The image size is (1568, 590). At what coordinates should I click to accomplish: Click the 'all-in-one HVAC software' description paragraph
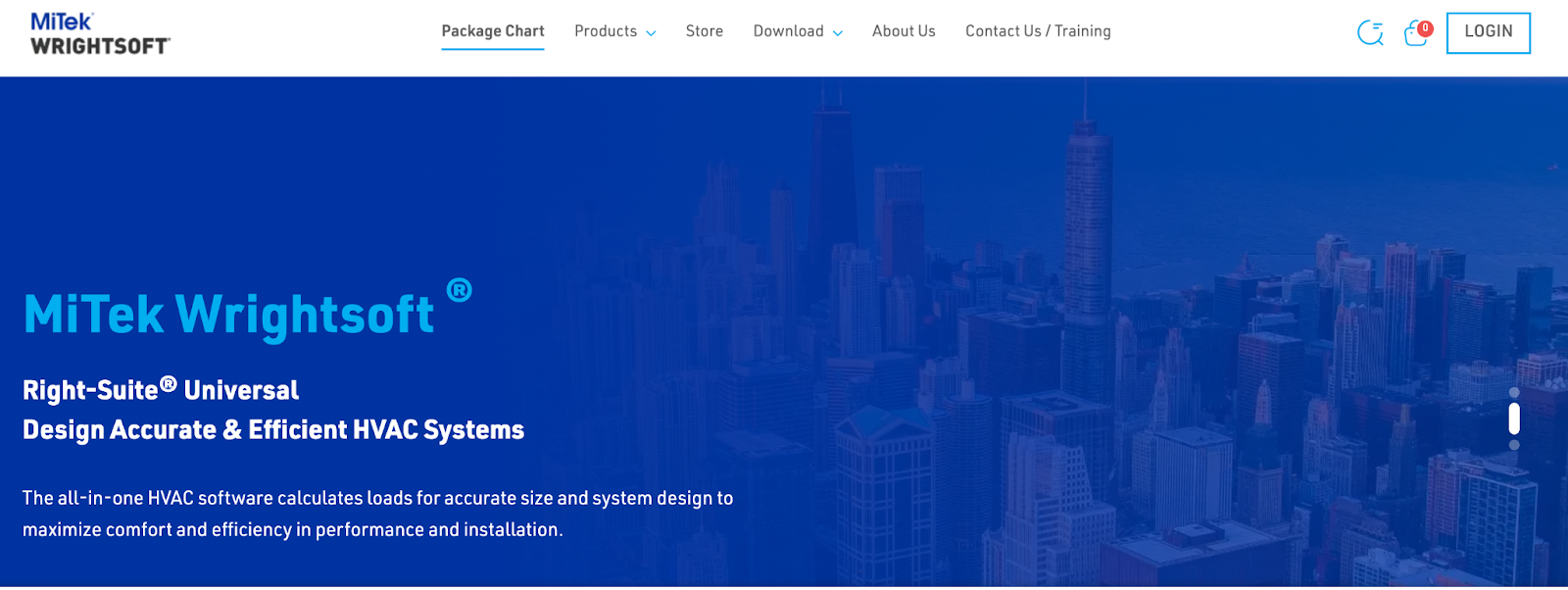[377, 514]
